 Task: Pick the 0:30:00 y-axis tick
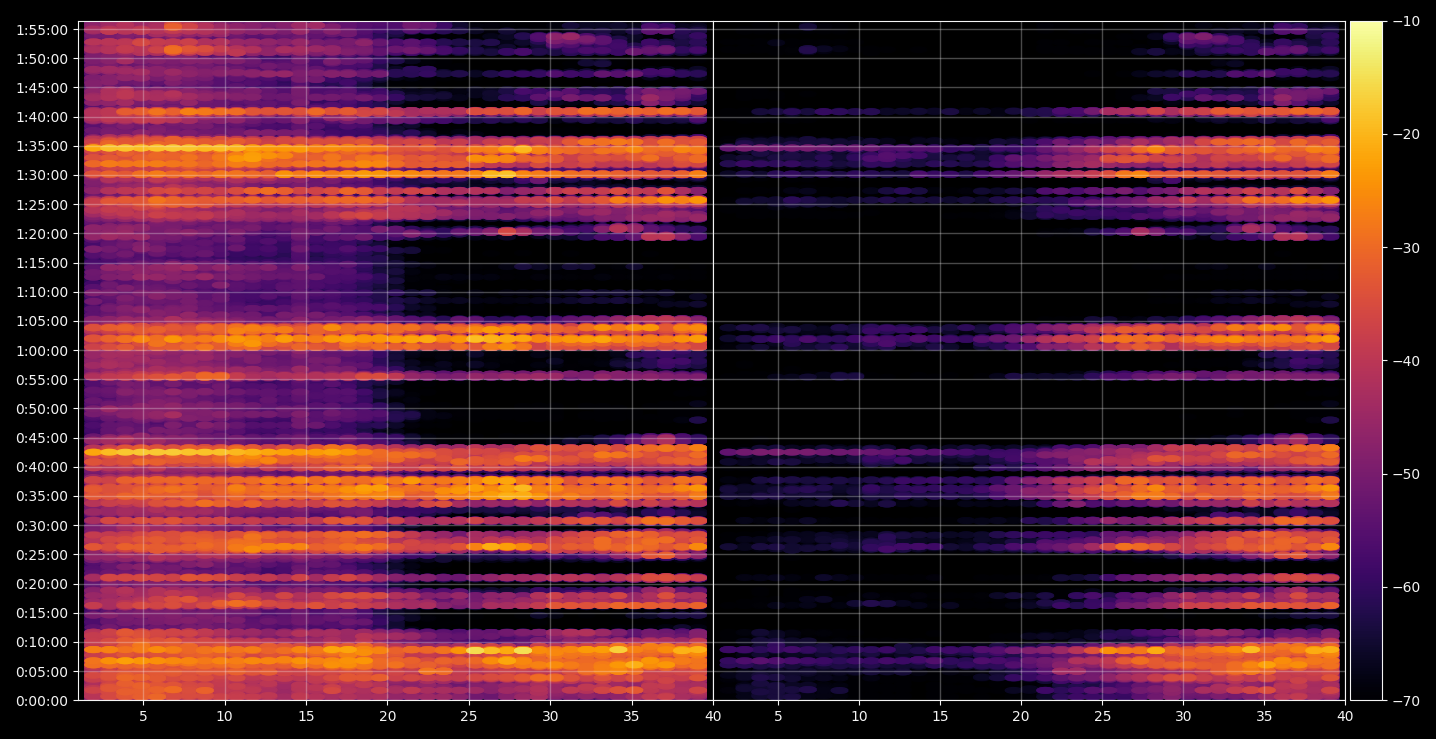point(43,526)
